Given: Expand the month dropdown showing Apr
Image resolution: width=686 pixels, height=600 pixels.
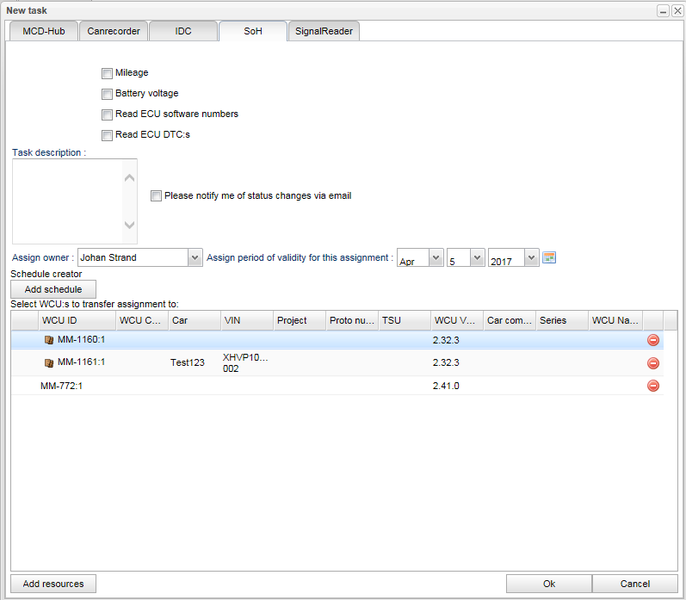Looking at the screenshot, I should [x=435, y=258].
